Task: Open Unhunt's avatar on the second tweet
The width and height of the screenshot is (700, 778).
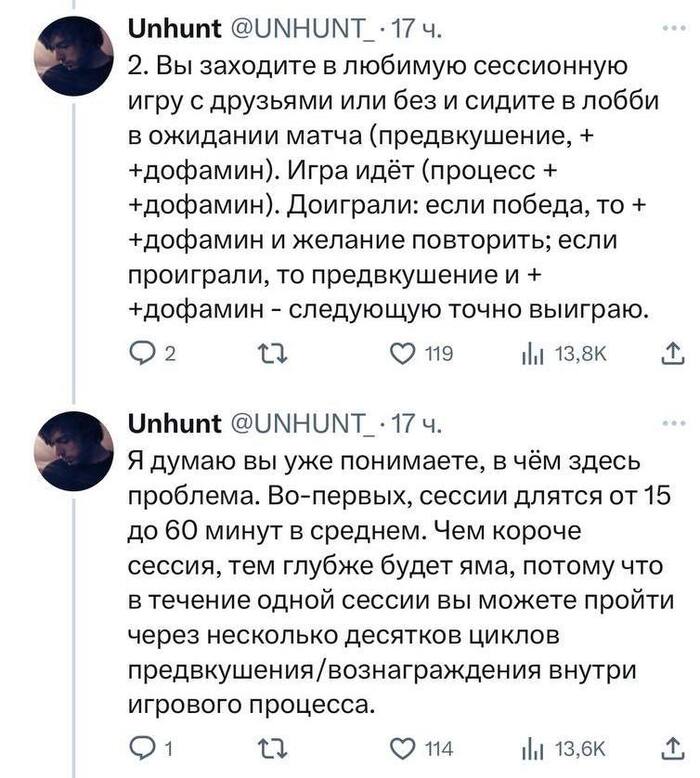Action: point(73,451)
